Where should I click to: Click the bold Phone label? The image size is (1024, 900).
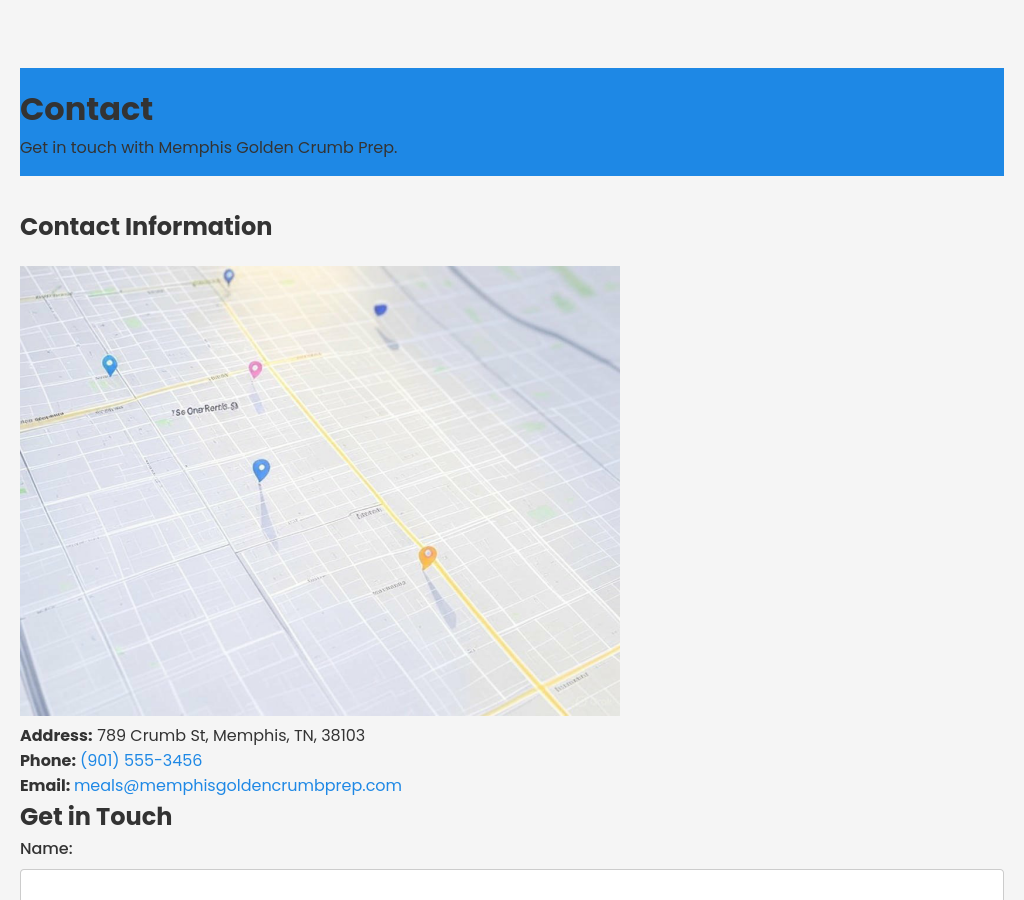(48, 761)
